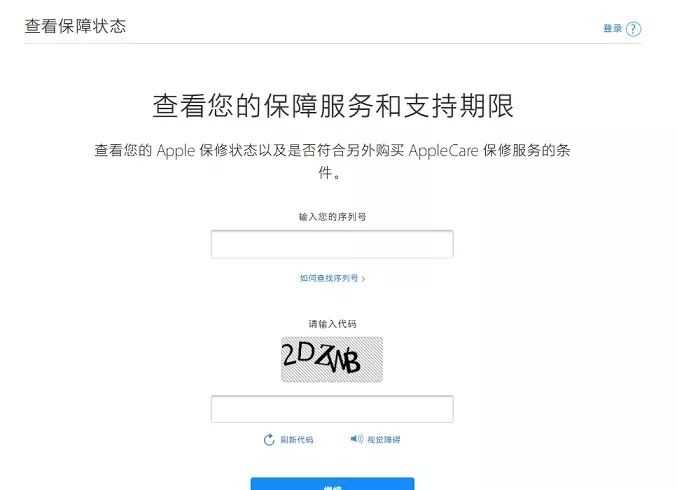Viewport: 677px width, 490px height.
Task: Click the chevron after 如何查找序列号
Action: tap(363, 279)
